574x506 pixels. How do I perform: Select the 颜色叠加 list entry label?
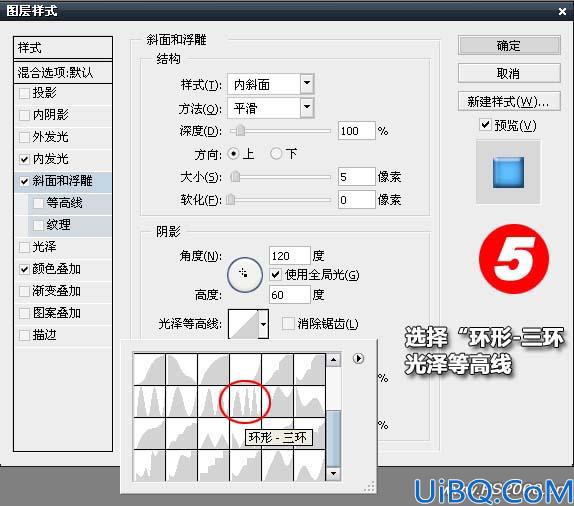56,269
